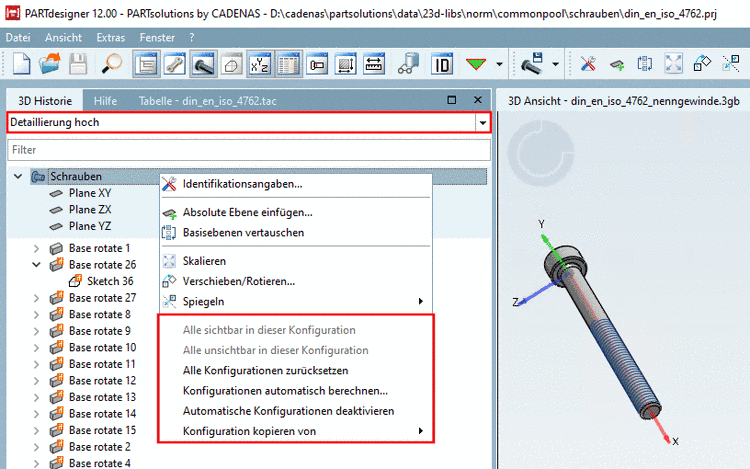
Task: Expand Base rotate 27 node
Action: pyautogui.click(x=36, y=298)
